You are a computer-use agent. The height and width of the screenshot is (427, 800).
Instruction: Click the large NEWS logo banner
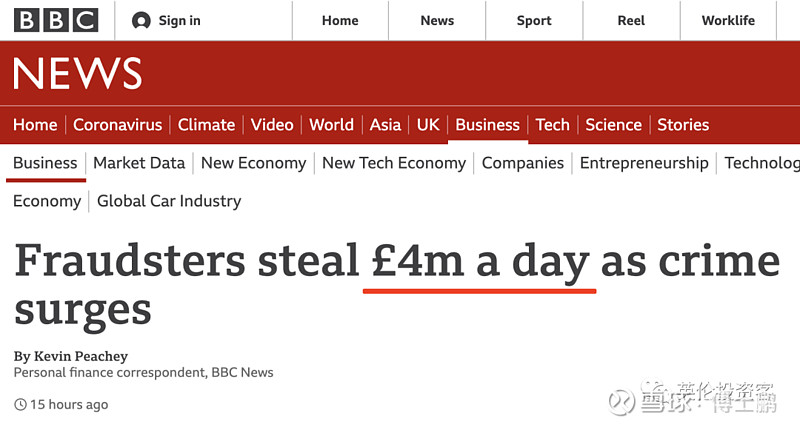tap(78, 74)
